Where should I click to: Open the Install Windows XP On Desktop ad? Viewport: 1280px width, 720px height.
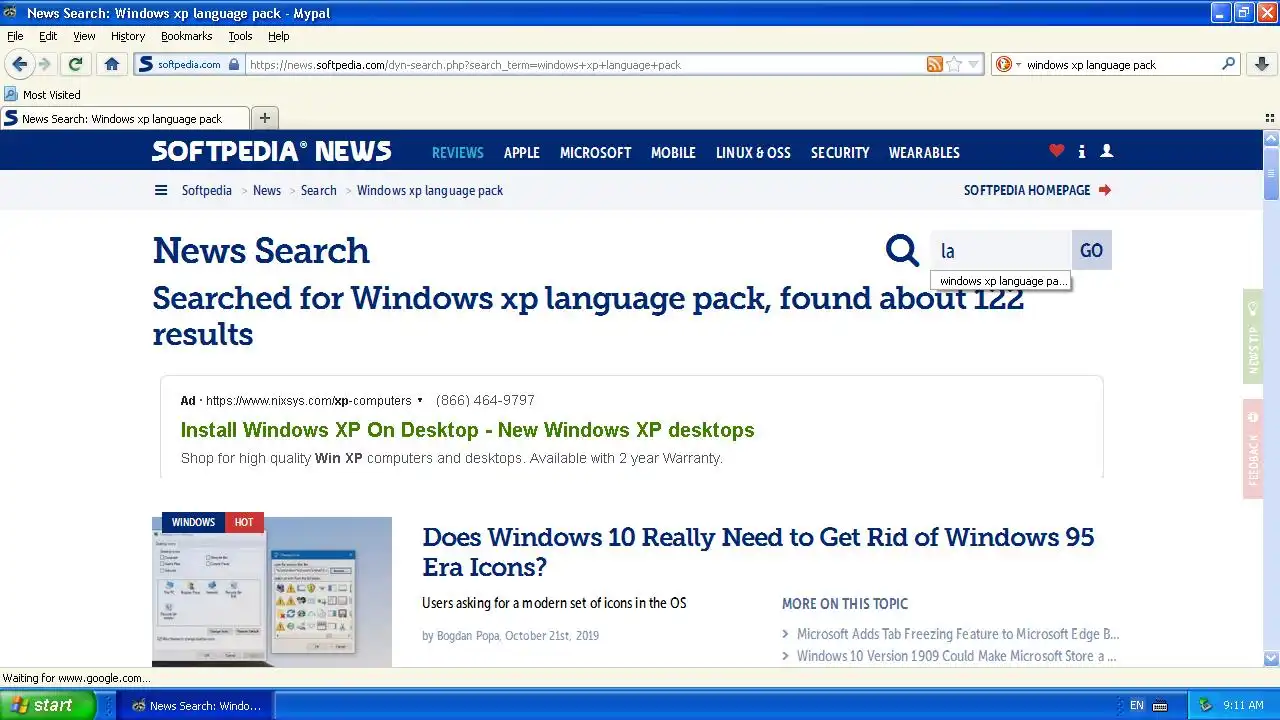(x=467, y=430)
